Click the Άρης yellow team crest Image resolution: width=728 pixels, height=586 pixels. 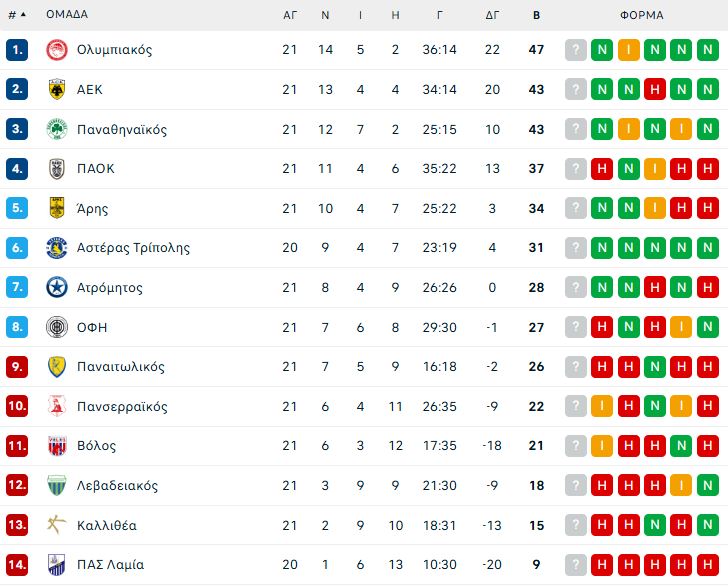[56, 208]
